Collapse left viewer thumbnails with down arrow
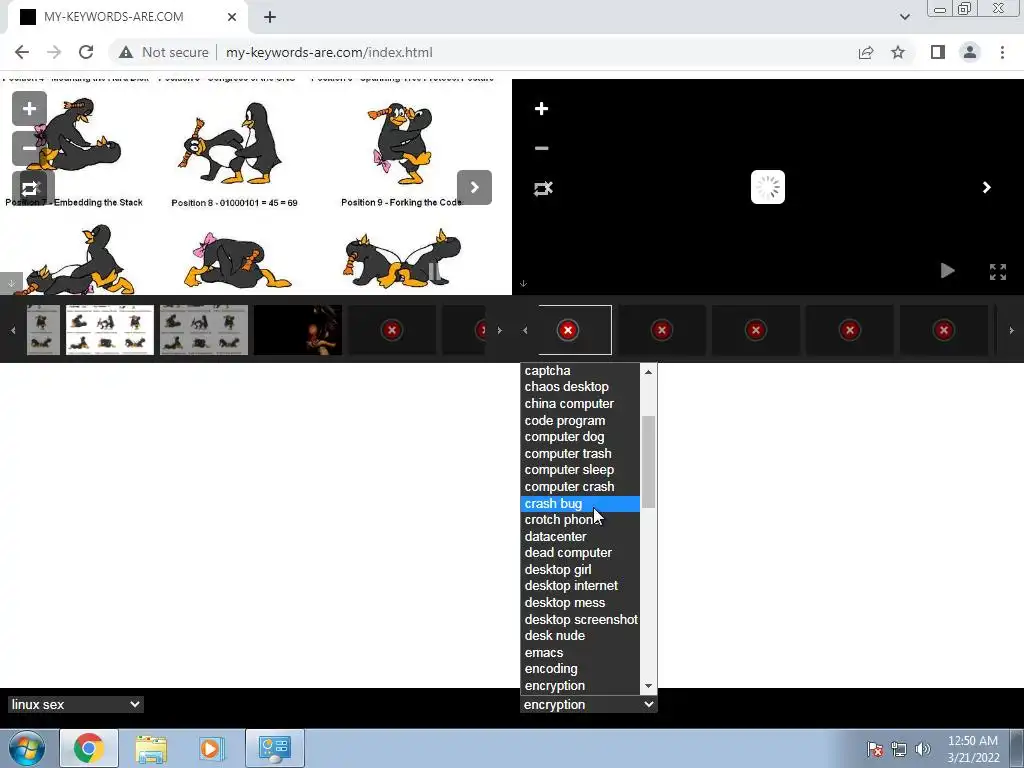 (x=11, y=283)
